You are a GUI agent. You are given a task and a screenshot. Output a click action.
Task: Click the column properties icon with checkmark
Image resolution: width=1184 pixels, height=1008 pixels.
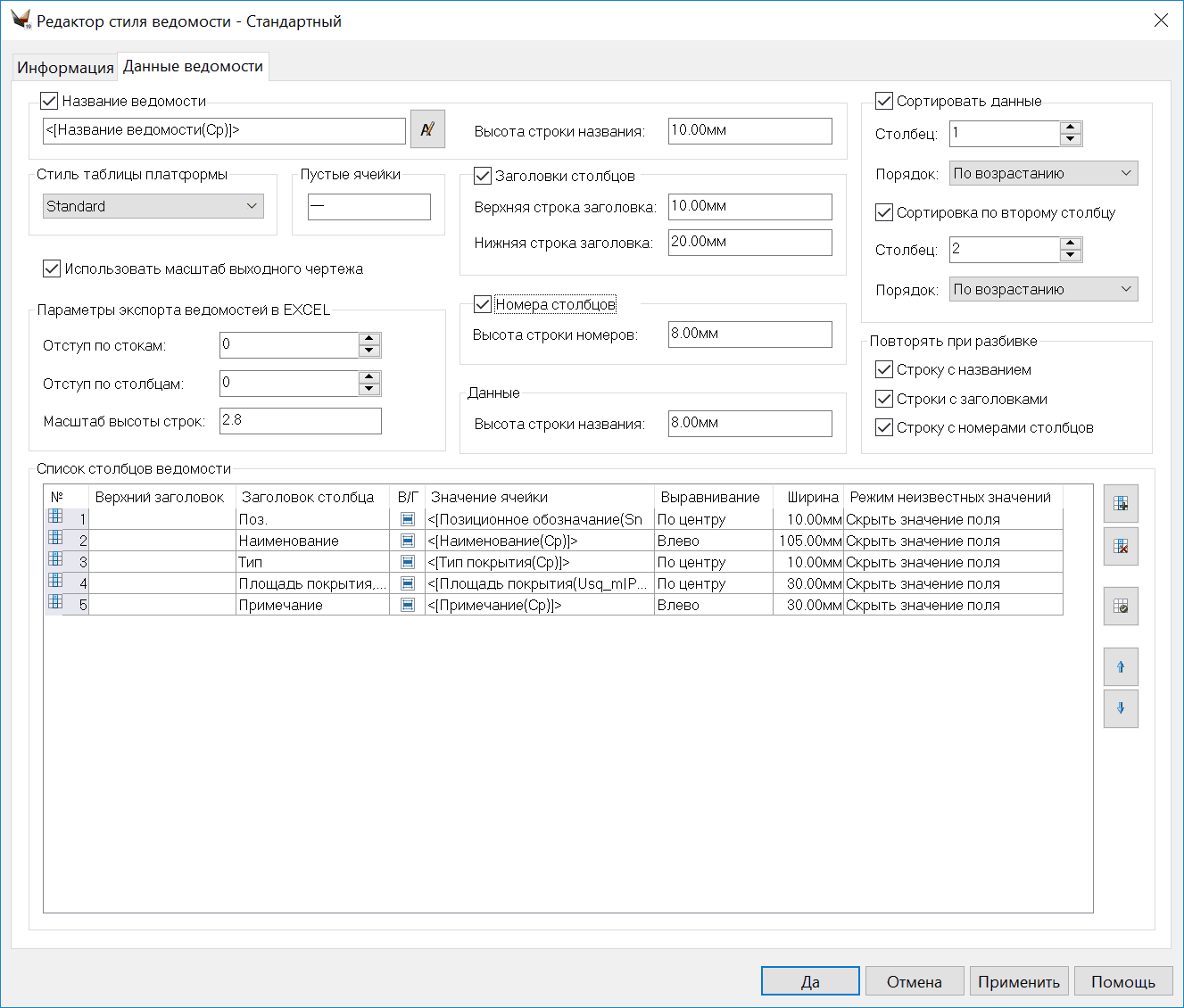point(1121,607)
